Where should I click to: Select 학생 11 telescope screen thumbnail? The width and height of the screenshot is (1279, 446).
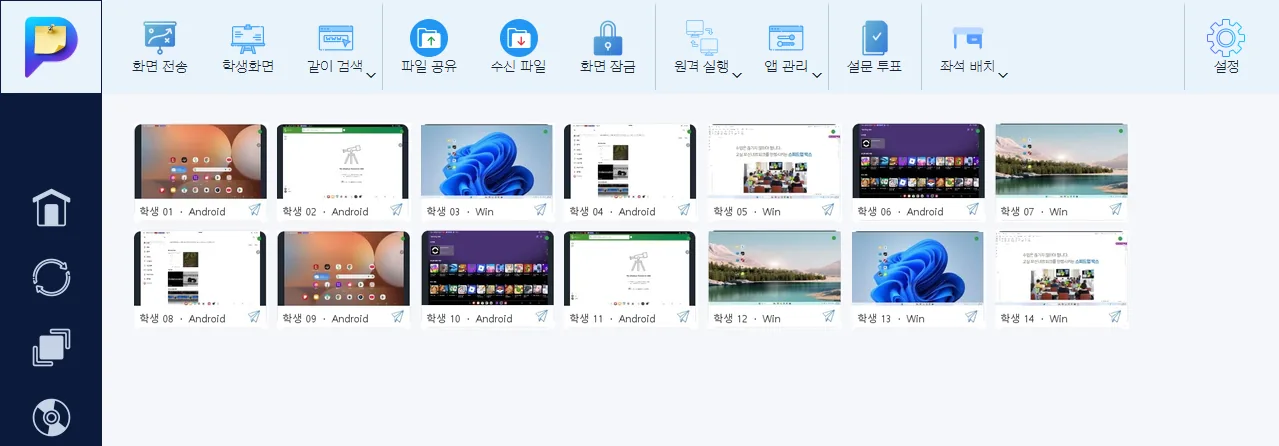point(630,268)
